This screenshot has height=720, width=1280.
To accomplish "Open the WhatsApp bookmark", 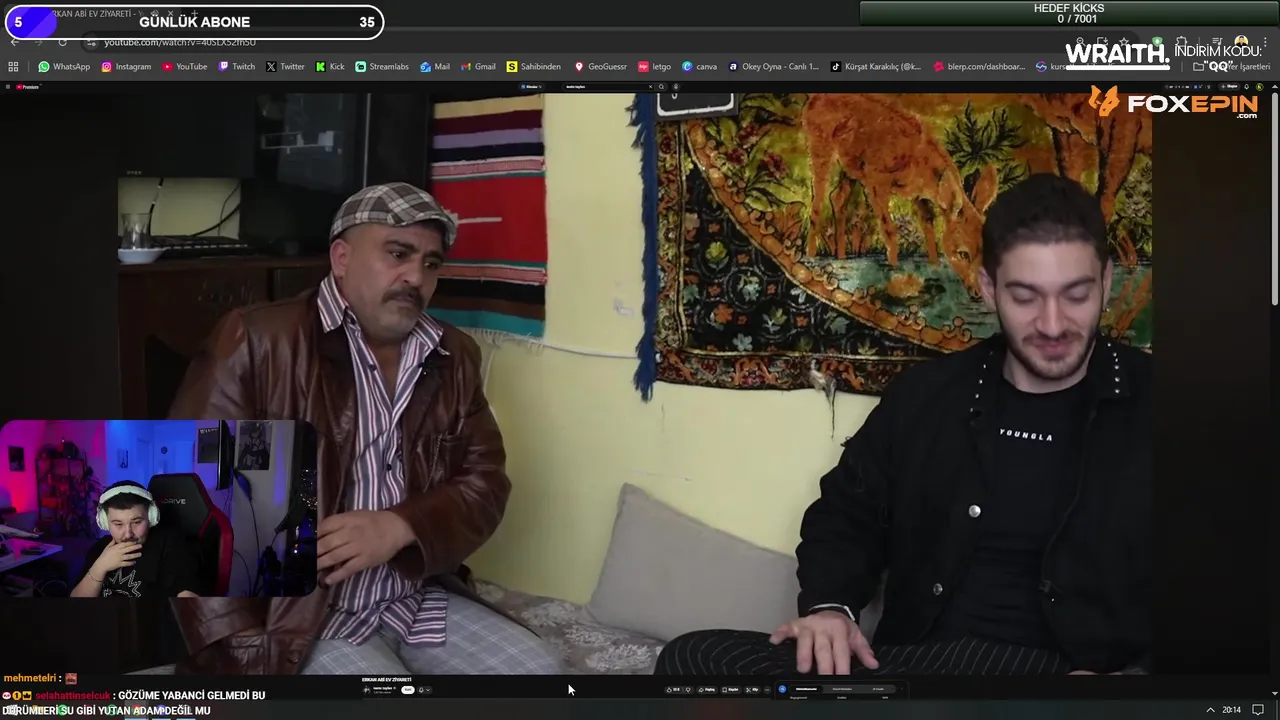I will (x=64, y=66).
